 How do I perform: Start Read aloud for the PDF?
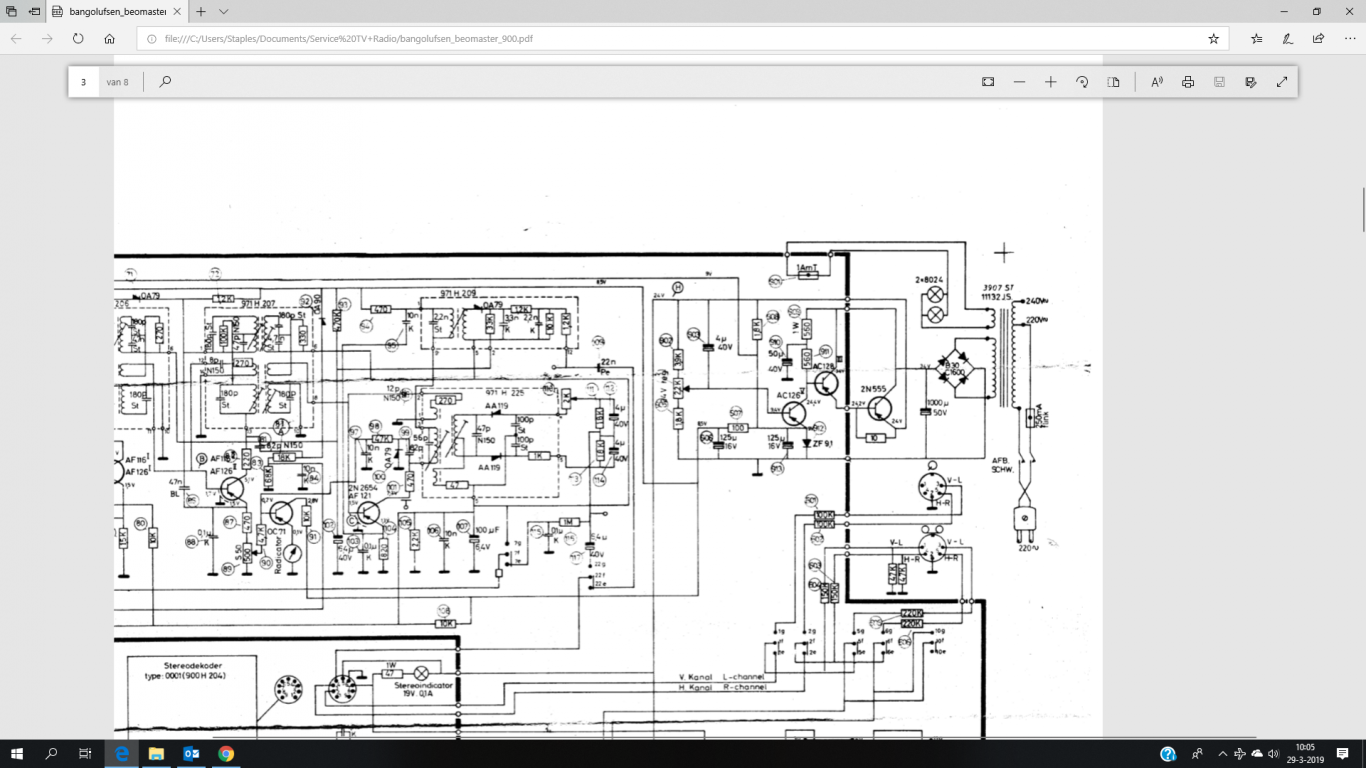click(x=1157, y=82)
